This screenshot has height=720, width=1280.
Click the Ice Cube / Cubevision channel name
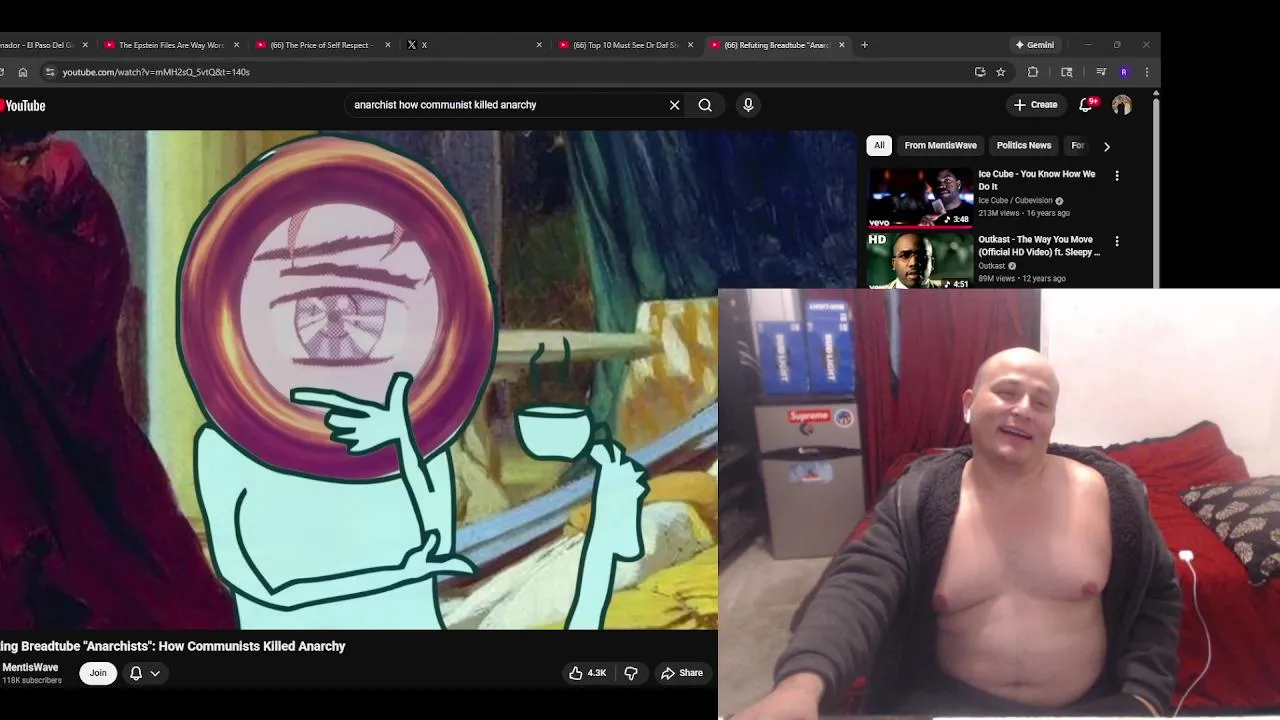1015,201
